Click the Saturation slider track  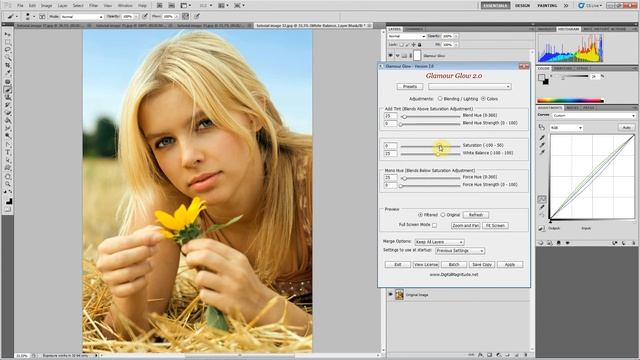430,146
